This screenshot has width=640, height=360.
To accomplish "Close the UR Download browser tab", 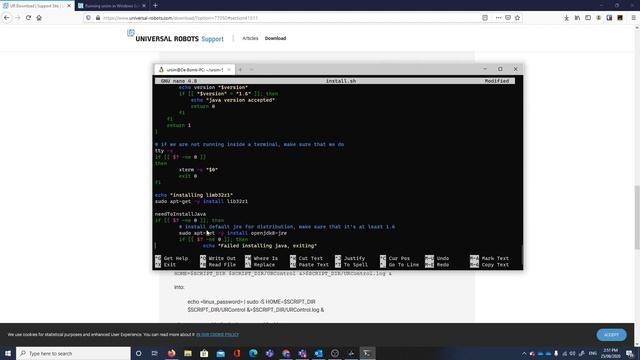I will (69, 6).
